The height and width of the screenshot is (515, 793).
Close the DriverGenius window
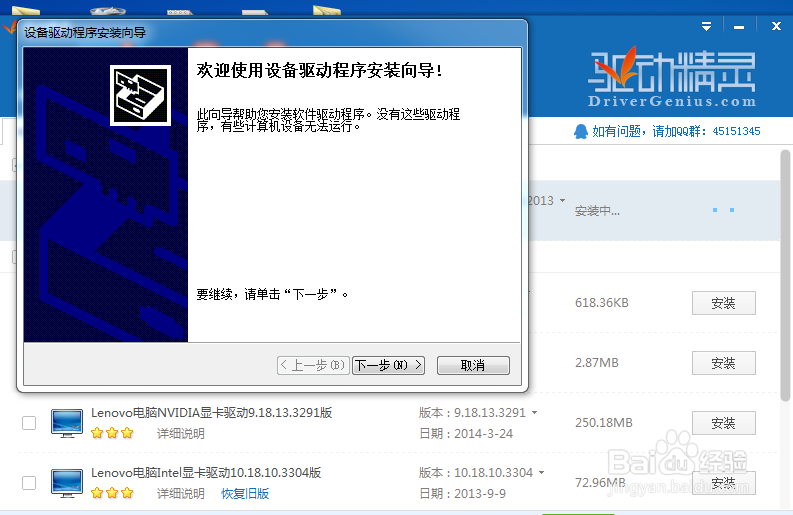point(776,26)
